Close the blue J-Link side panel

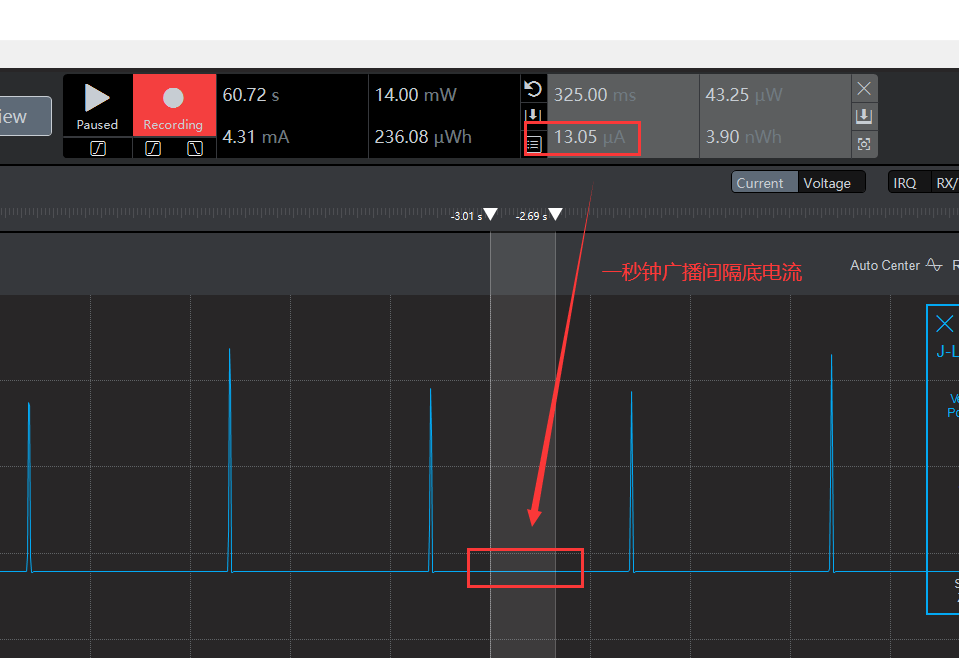pos(944,323)
